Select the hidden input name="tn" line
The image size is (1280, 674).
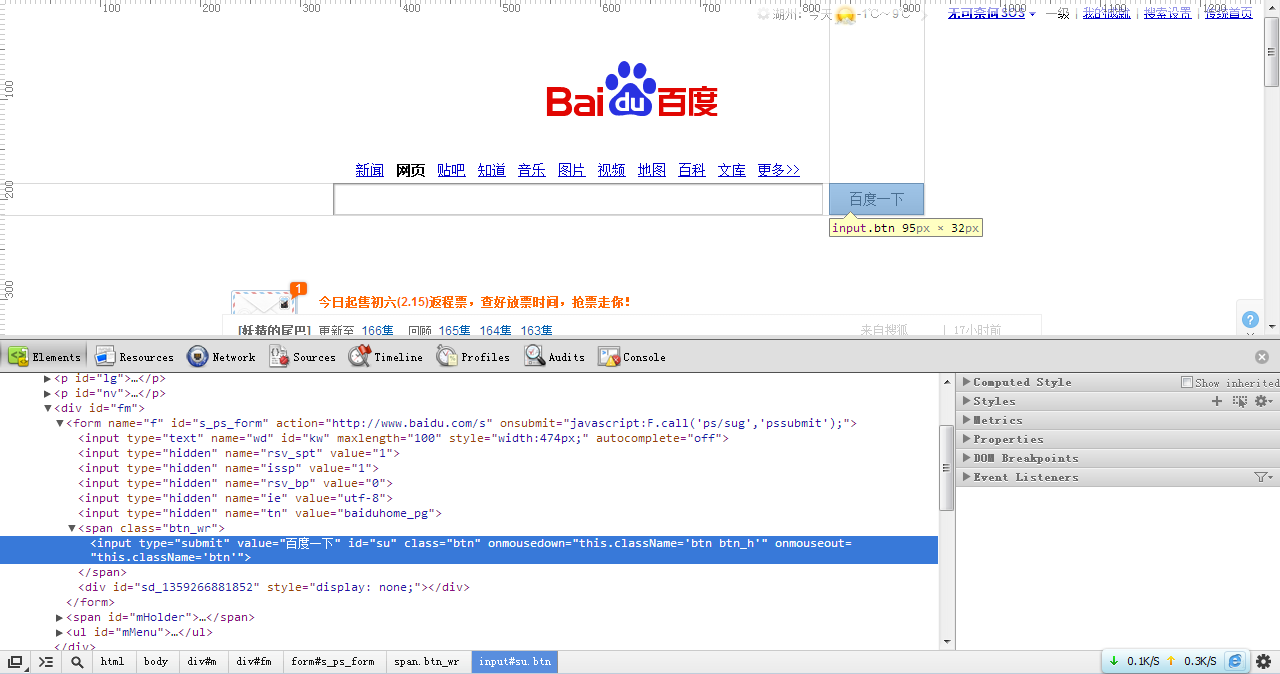coord(260,513)
